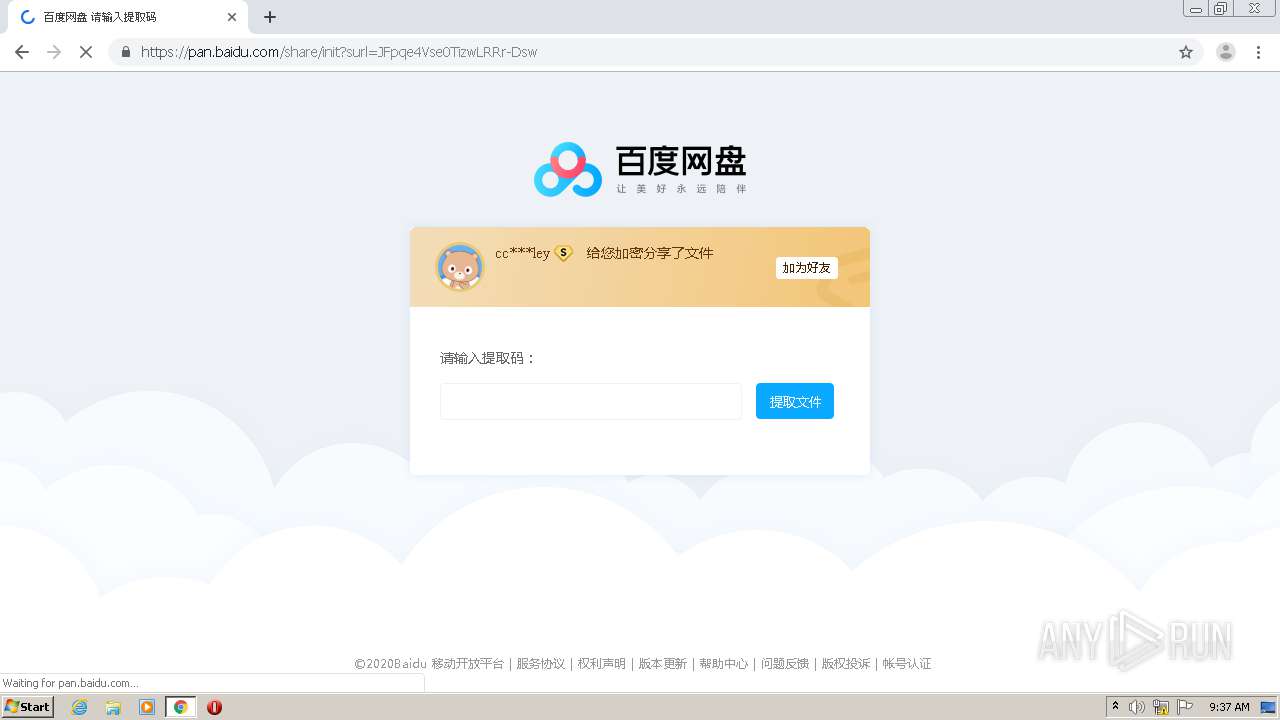1280x720 pixels.
Task: Close the 百度网盘 browser tab
Action: tap(232, 17)
